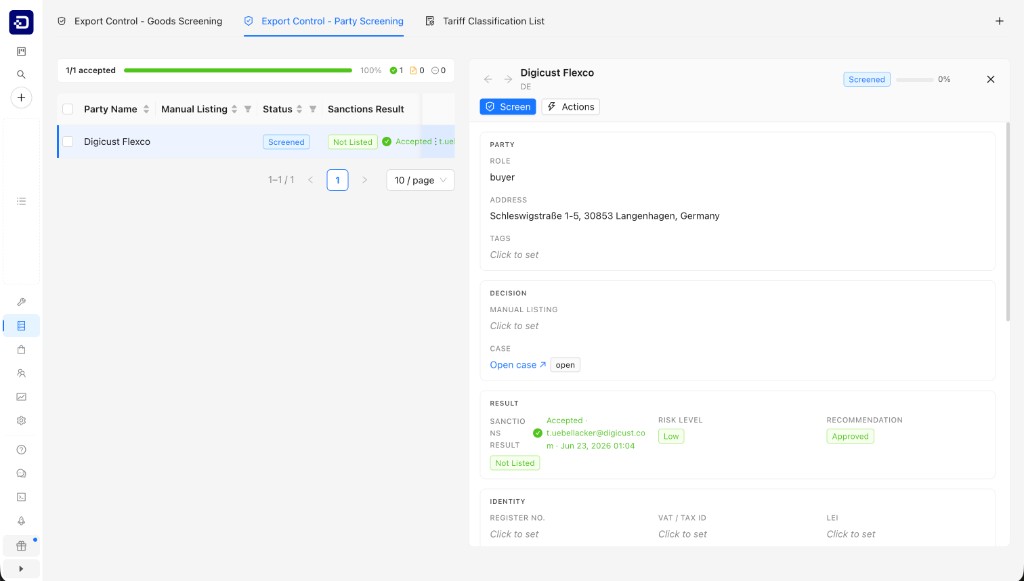Viewport: 1024px width, 581px height.
Task: Check the Digicust Flexco row checkbox
Action: 67,142
